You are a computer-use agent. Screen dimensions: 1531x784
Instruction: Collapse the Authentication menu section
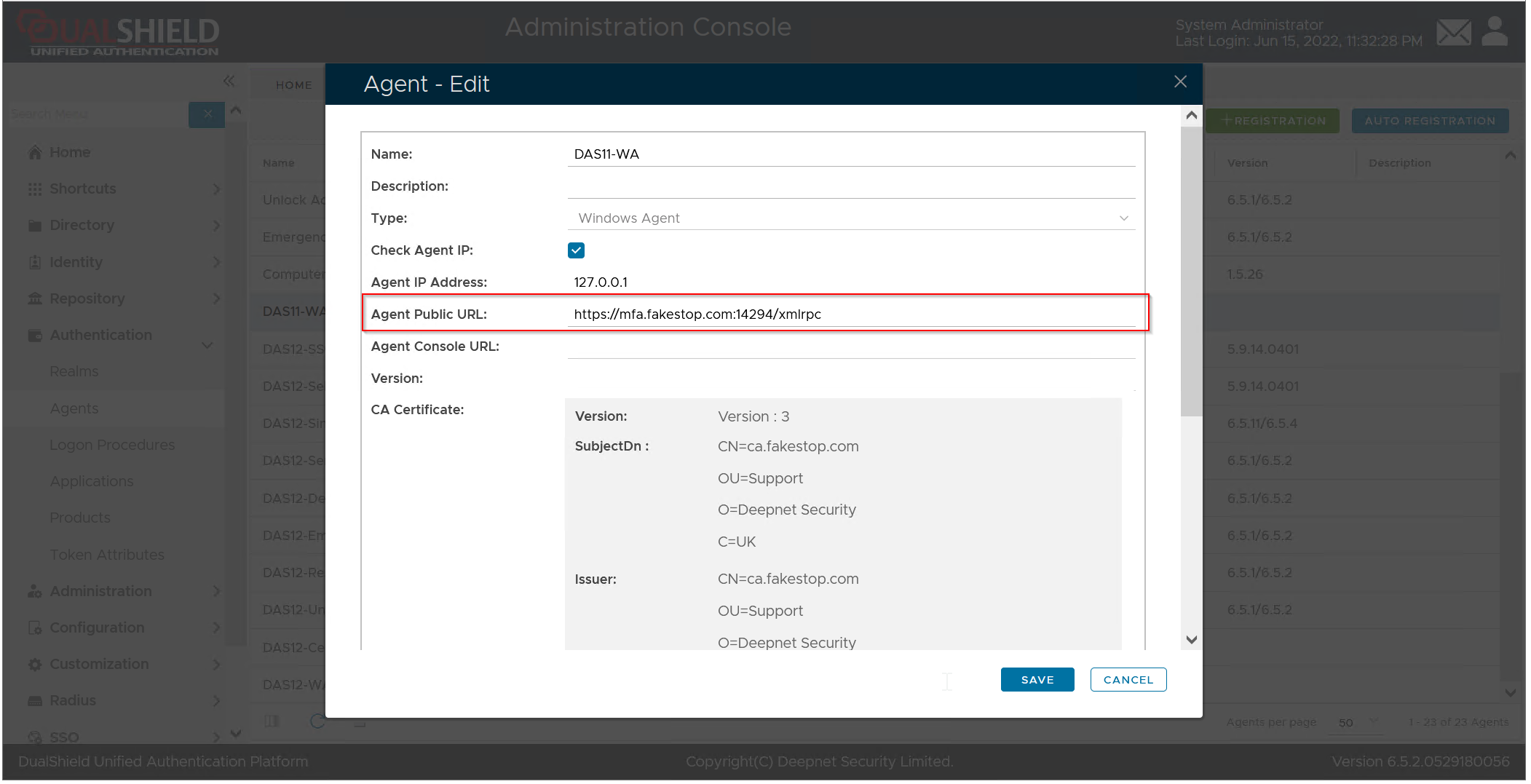click(207, 344)
